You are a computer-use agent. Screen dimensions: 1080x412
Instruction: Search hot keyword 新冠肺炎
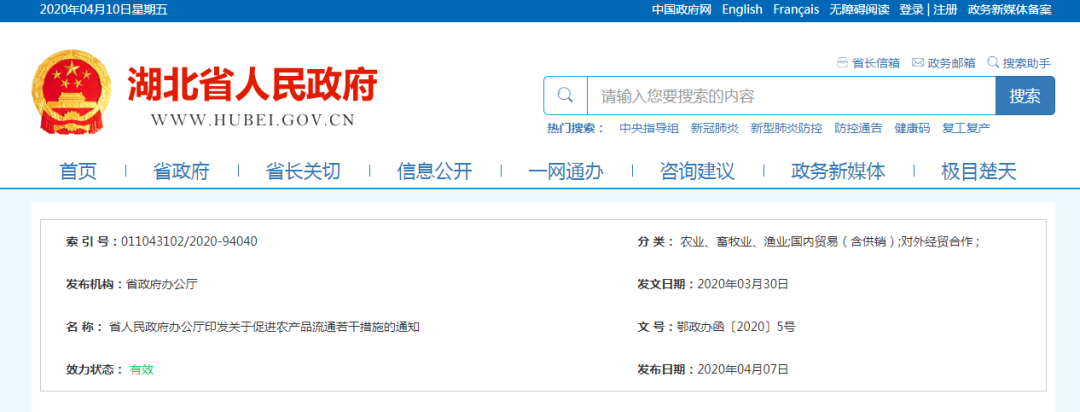(x=714, y=128)
